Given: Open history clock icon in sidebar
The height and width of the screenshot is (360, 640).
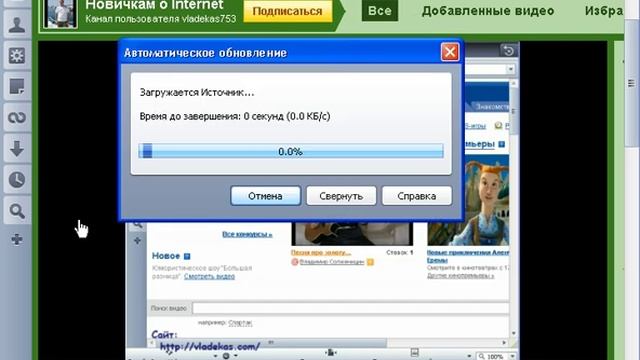Looking at the screenshot, I should pos(17,180).
